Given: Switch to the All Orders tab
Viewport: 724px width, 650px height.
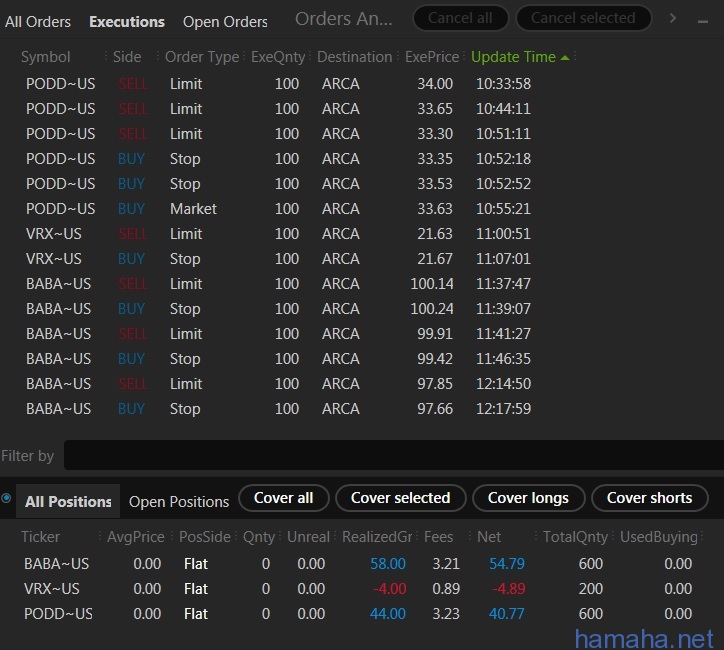Looking at the screenshot, I should [x=38, y=21].
